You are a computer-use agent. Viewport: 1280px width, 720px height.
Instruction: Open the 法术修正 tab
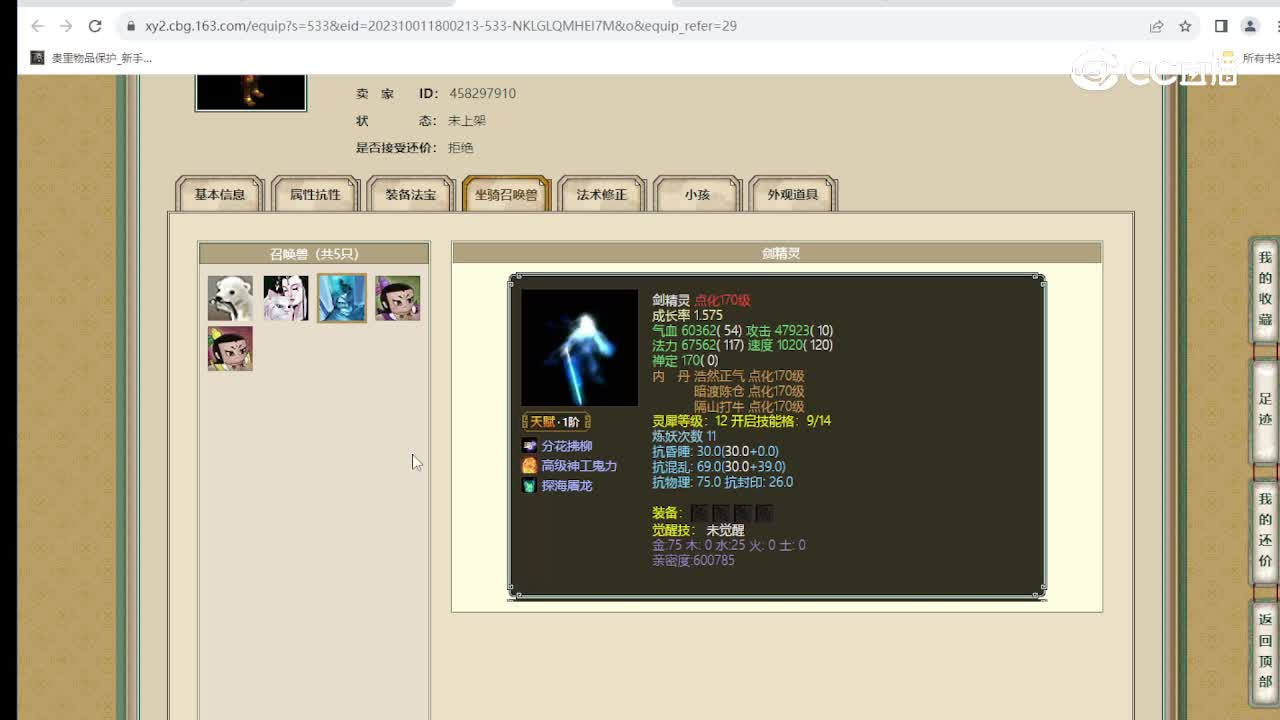pyautogui.click(x=602, y=195)
